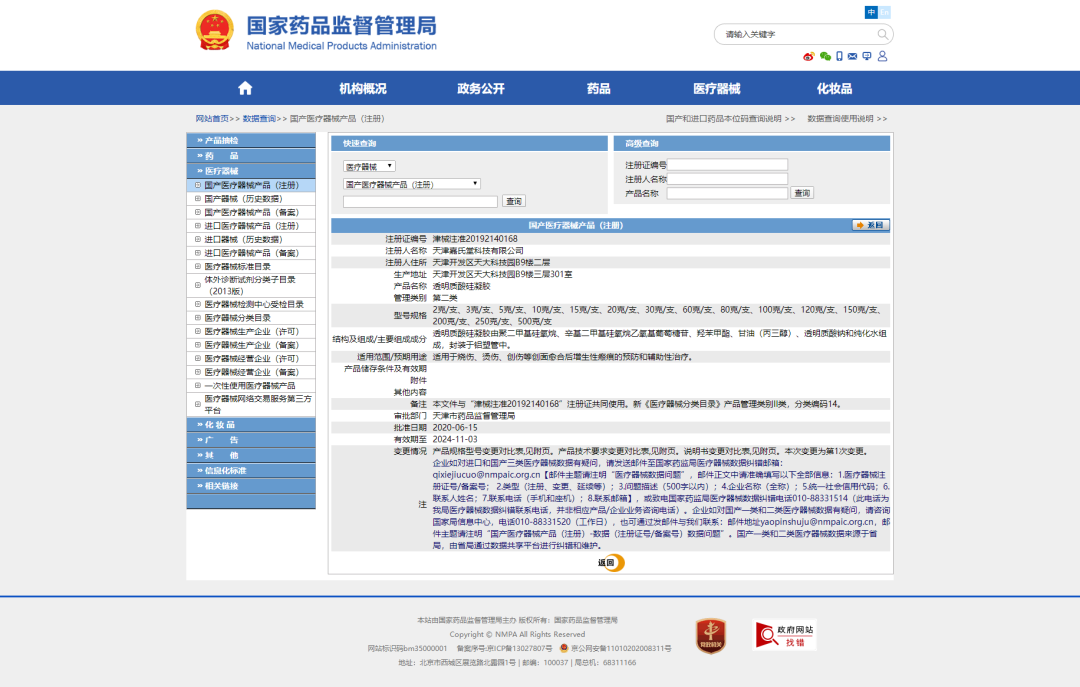The height and width of the screenshot is (687, 1080).
Task: Click the 注册证编号 input field
Action: 727,165
